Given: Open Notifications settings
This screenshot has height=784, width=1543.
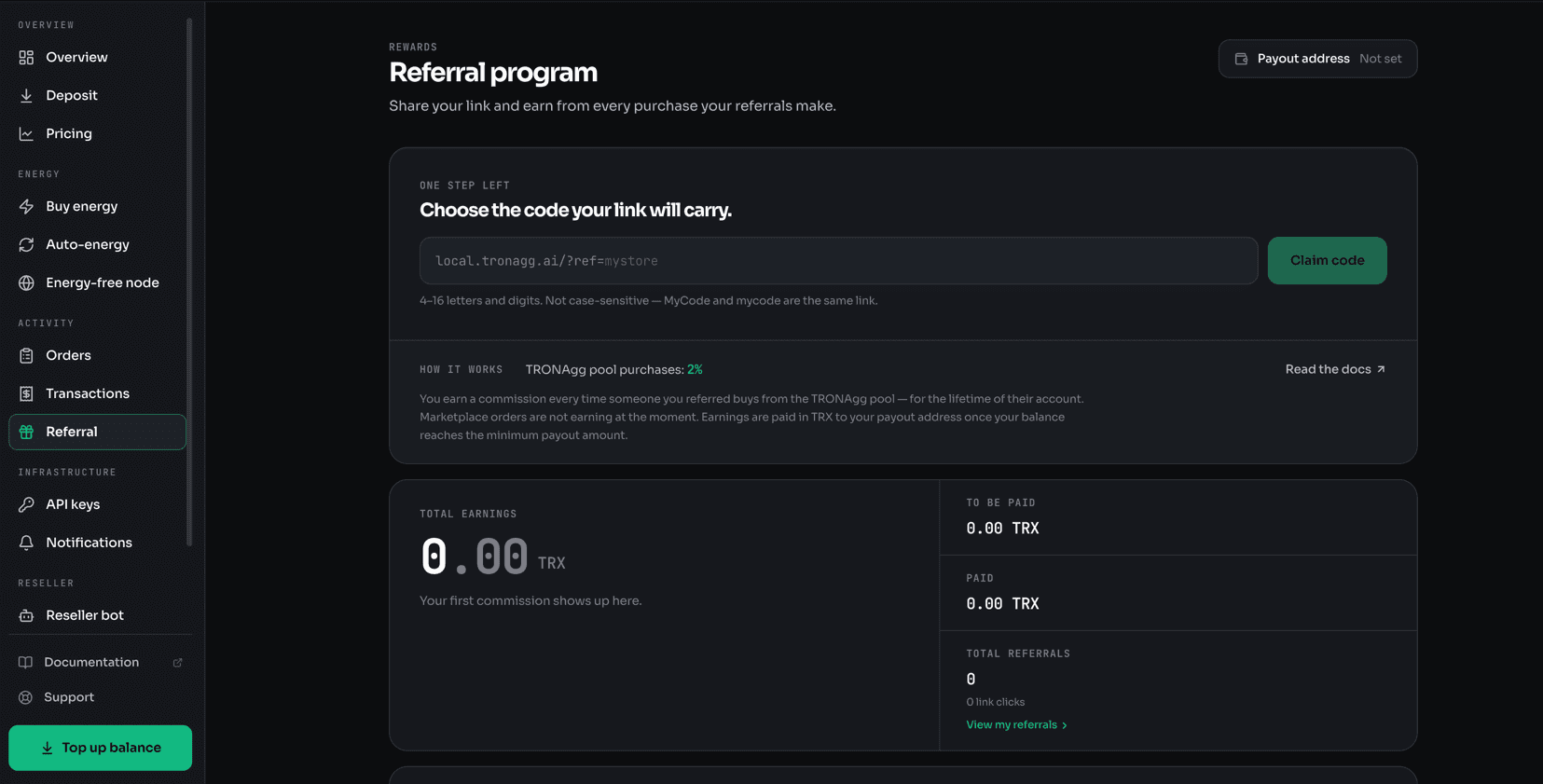Looking at the screenshot, I should [x=97, y=543].
